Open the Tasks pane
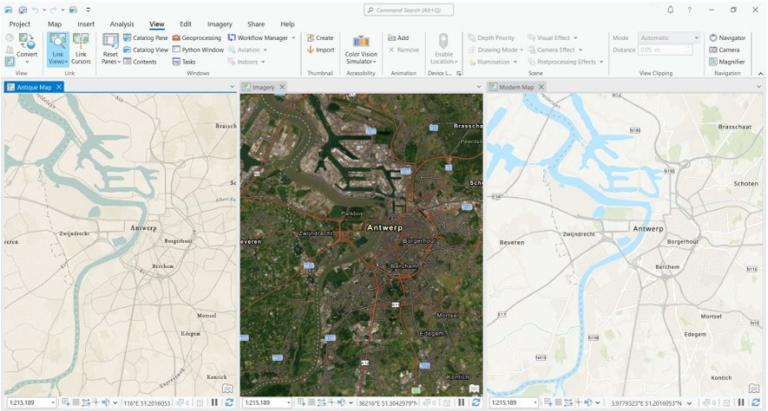This screenshot has width=768, height=411. [x=184, y=62]
